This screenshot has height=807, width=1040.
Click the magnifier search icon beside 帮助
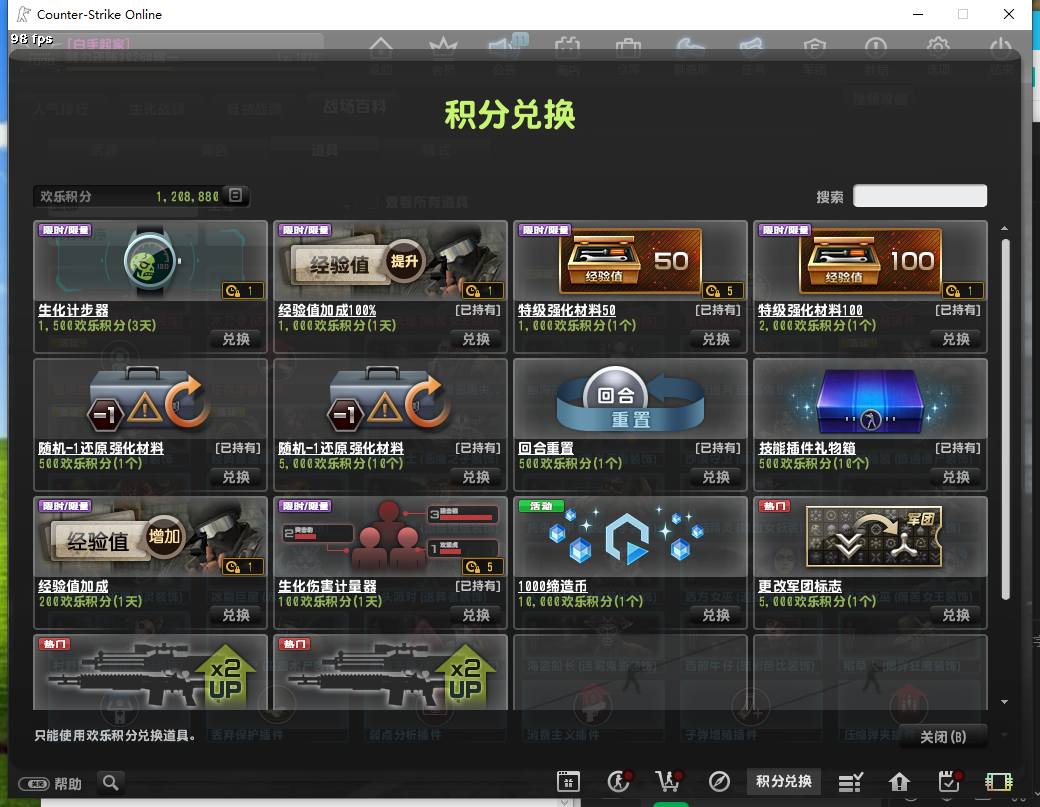pyautogui.click(x=111, y=782)
